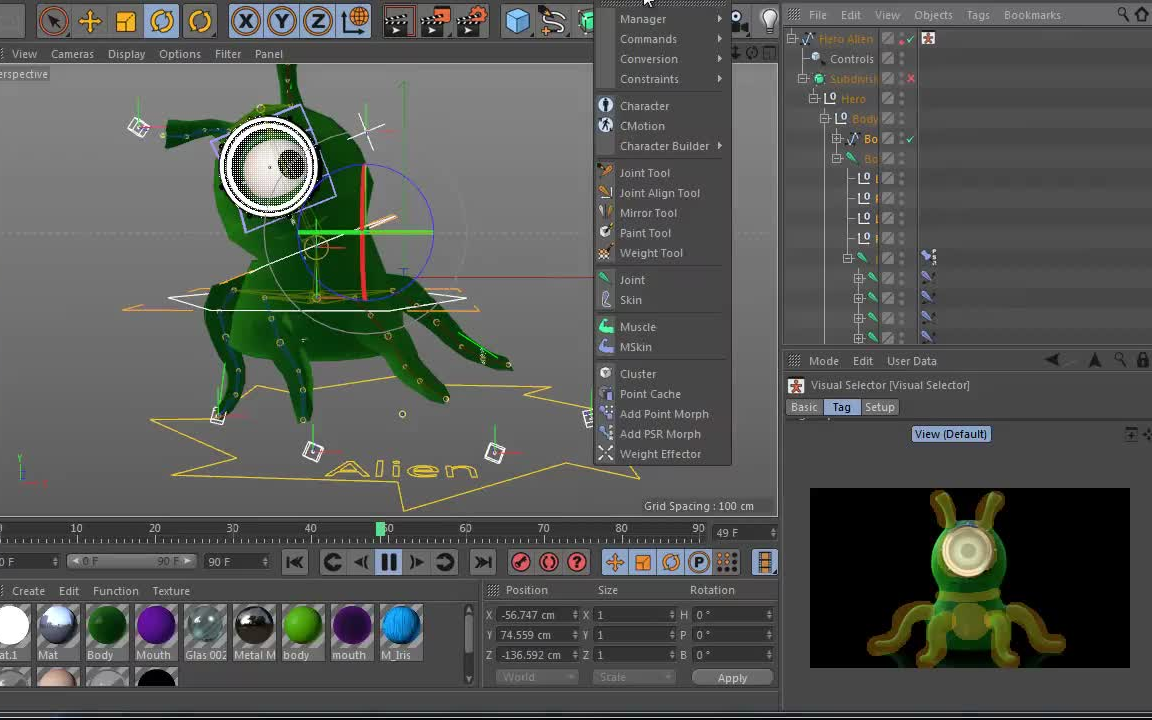
Task: Open the Scale dropdown near Apply
Action: (634, 677)
